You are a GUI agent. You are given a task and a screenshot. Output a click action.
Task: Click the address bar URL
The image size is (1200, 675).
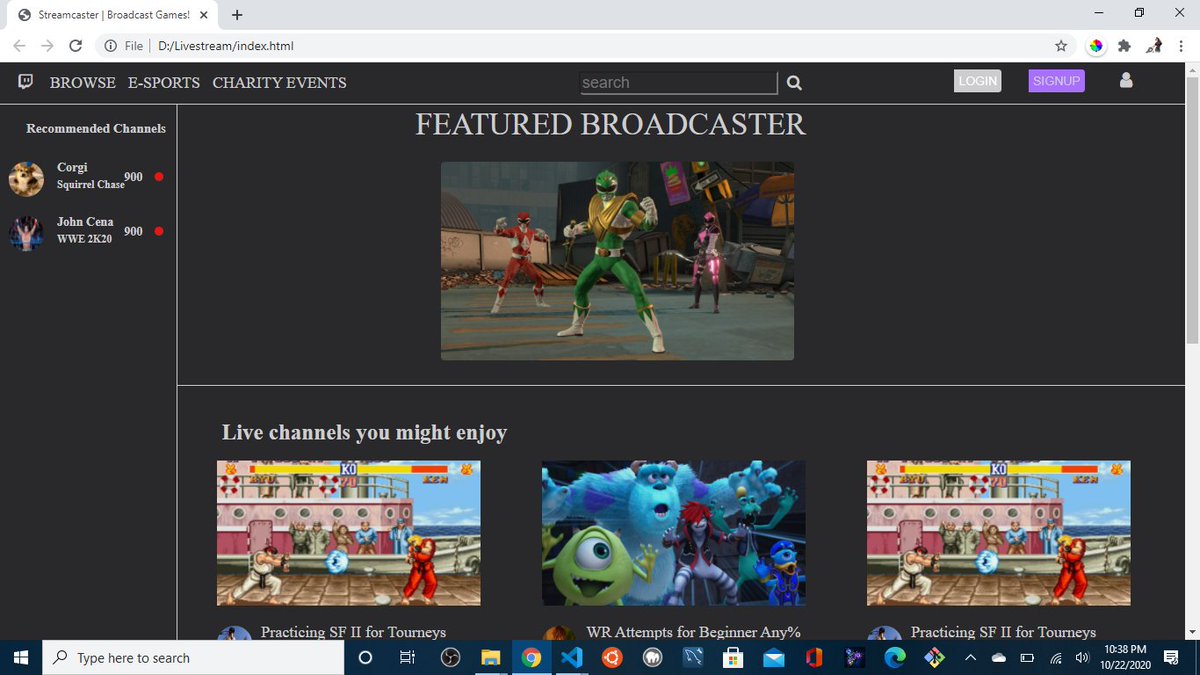pyautogui.click(x=225, y=46)
